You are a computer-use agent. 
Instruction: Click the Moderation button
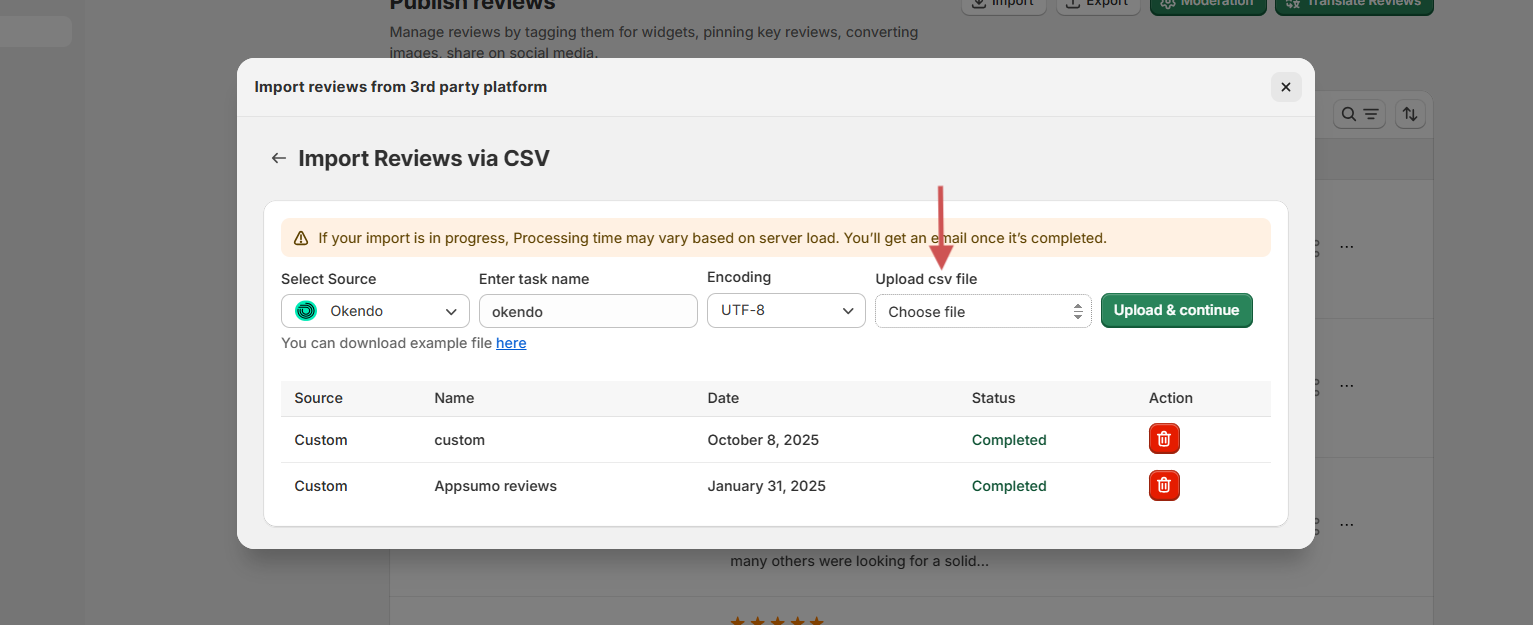[x=1208, y=4]
